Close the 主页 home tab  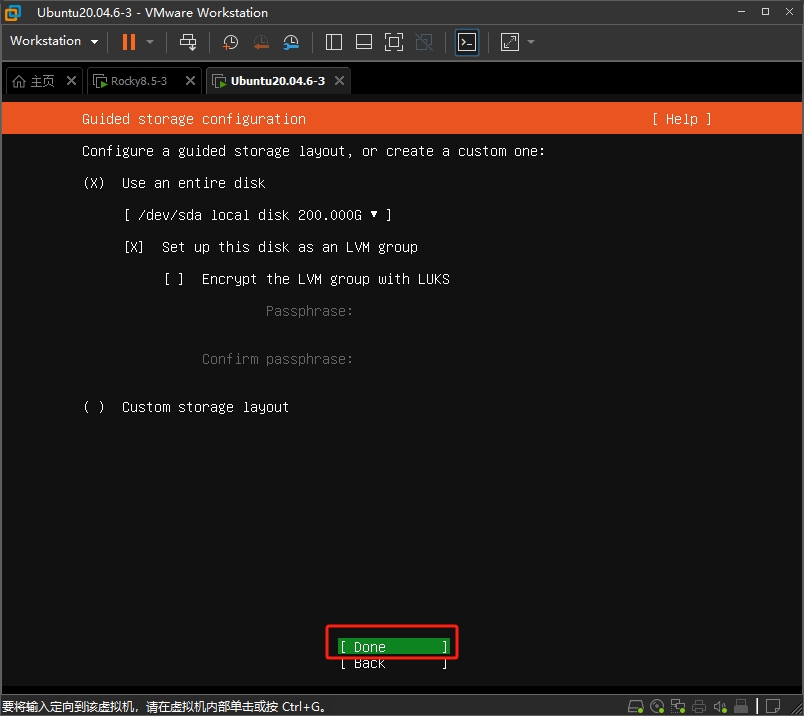point(71,81)
